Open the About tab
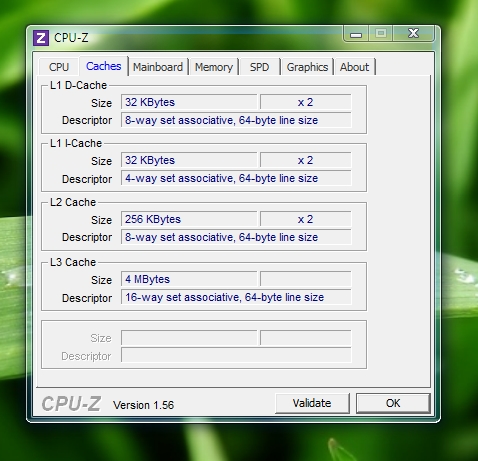Screen dimensions: 478x461 point(355,67)
